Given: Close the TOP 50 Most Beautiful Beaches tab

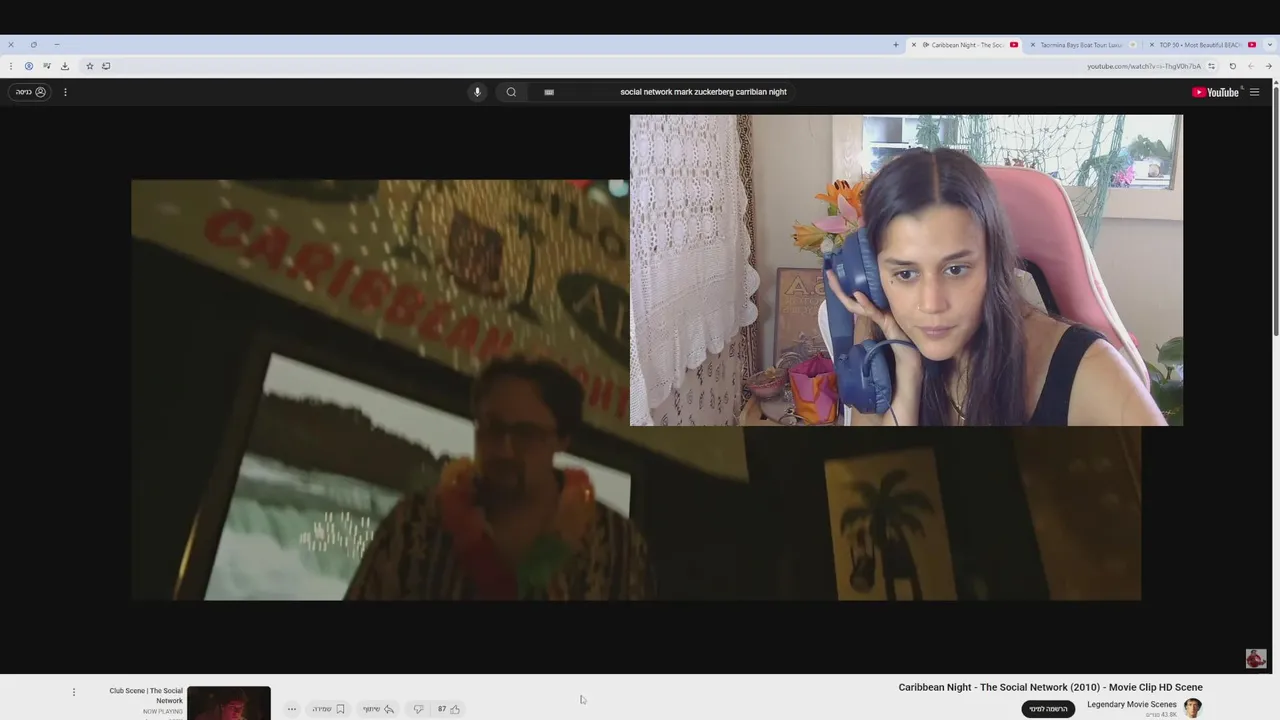Looking at the screenshot, I should point(1151,45).
